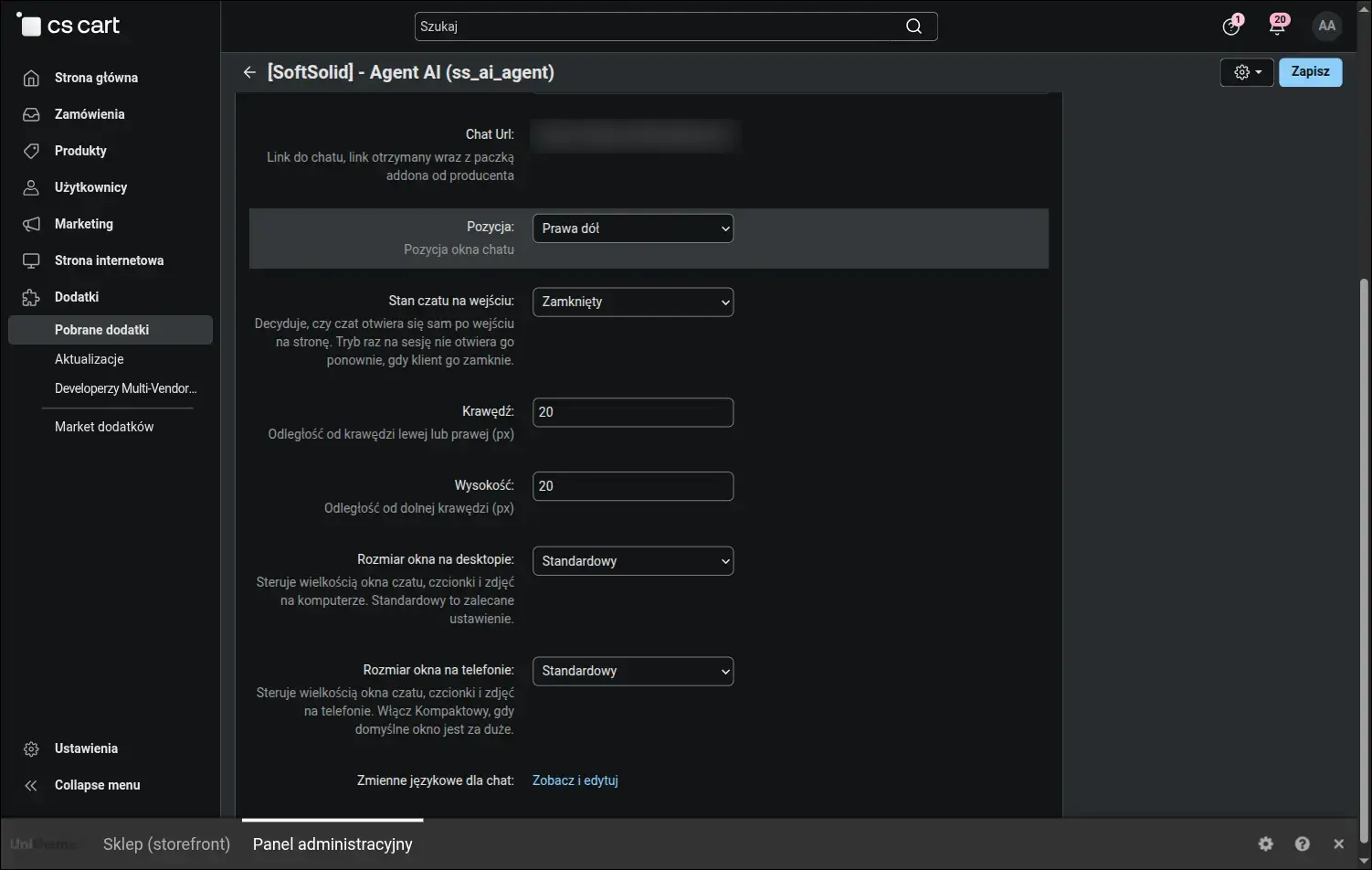Select Strona główna menu item
The image size is (1372, 870).
coord(96,78)
